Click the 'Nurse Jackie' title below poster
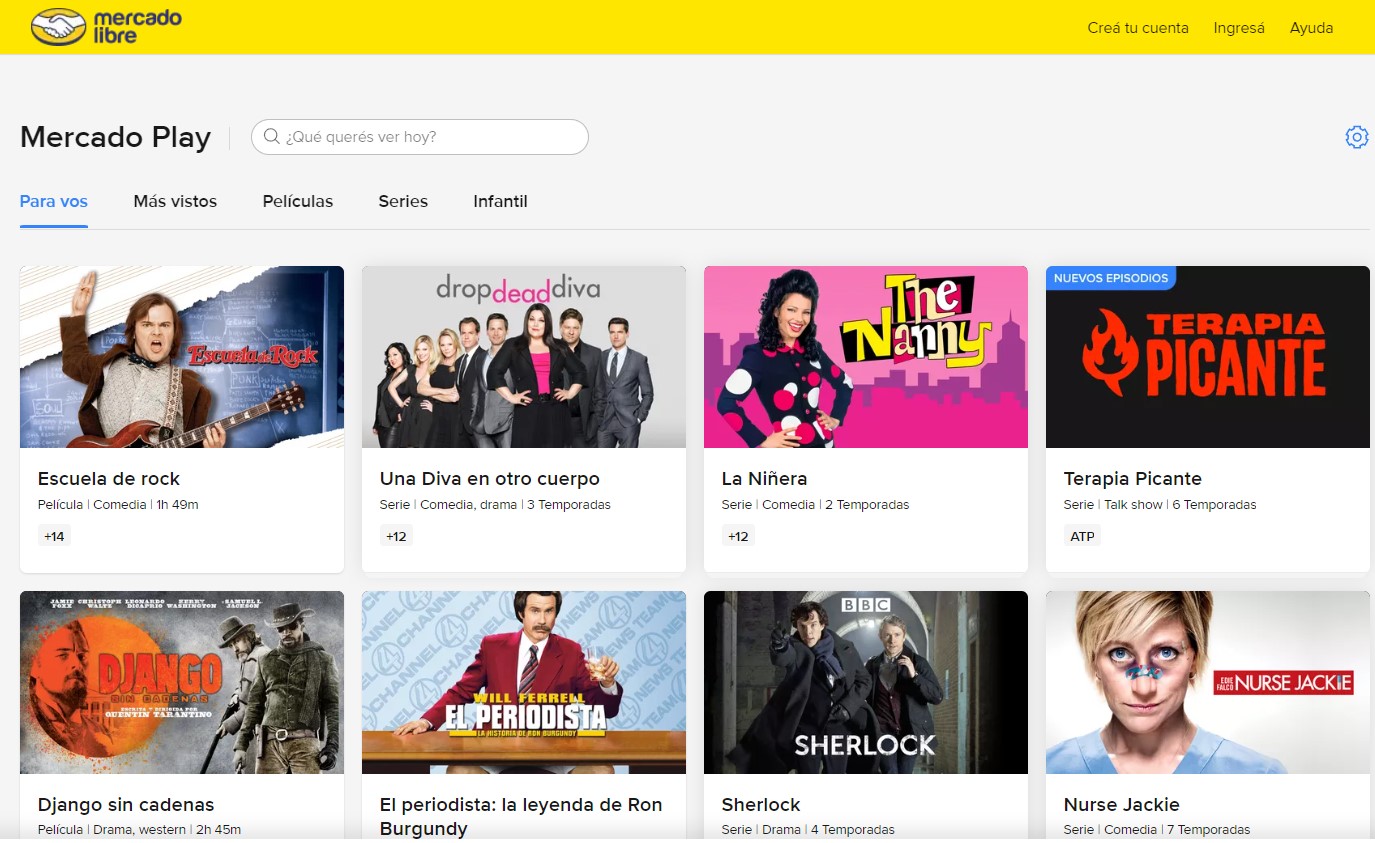The image size is (1375, 843). click(x=1122, y=805)
